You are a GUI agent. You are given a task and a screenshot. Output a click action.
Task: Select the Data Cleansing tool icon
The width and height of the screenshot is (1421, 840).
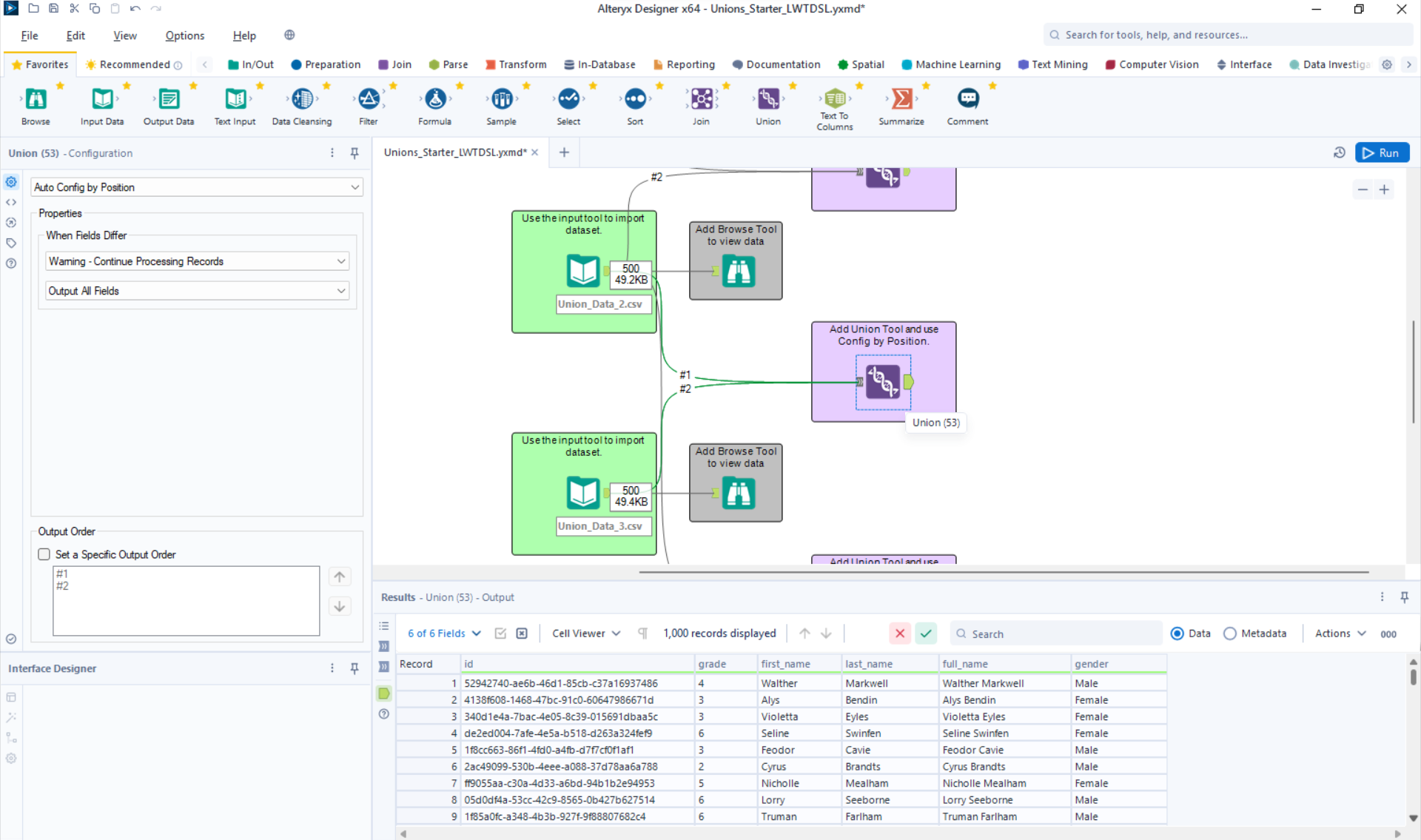click(x=302, y=99)
